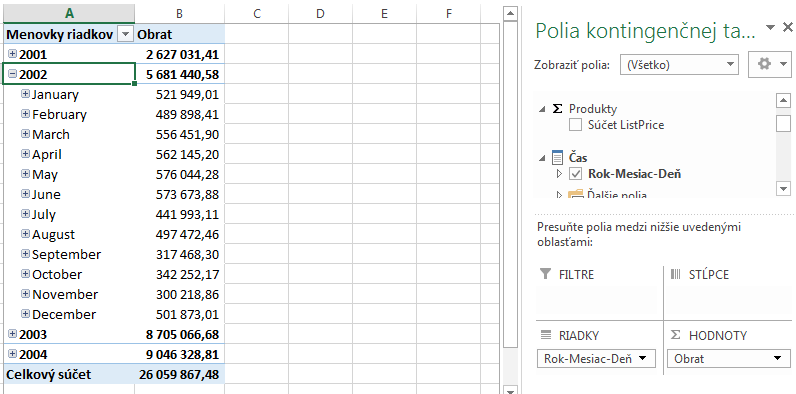Click the Menovky riadkov filter button
This screenshot has width=796, height=394.
(124, 34)
